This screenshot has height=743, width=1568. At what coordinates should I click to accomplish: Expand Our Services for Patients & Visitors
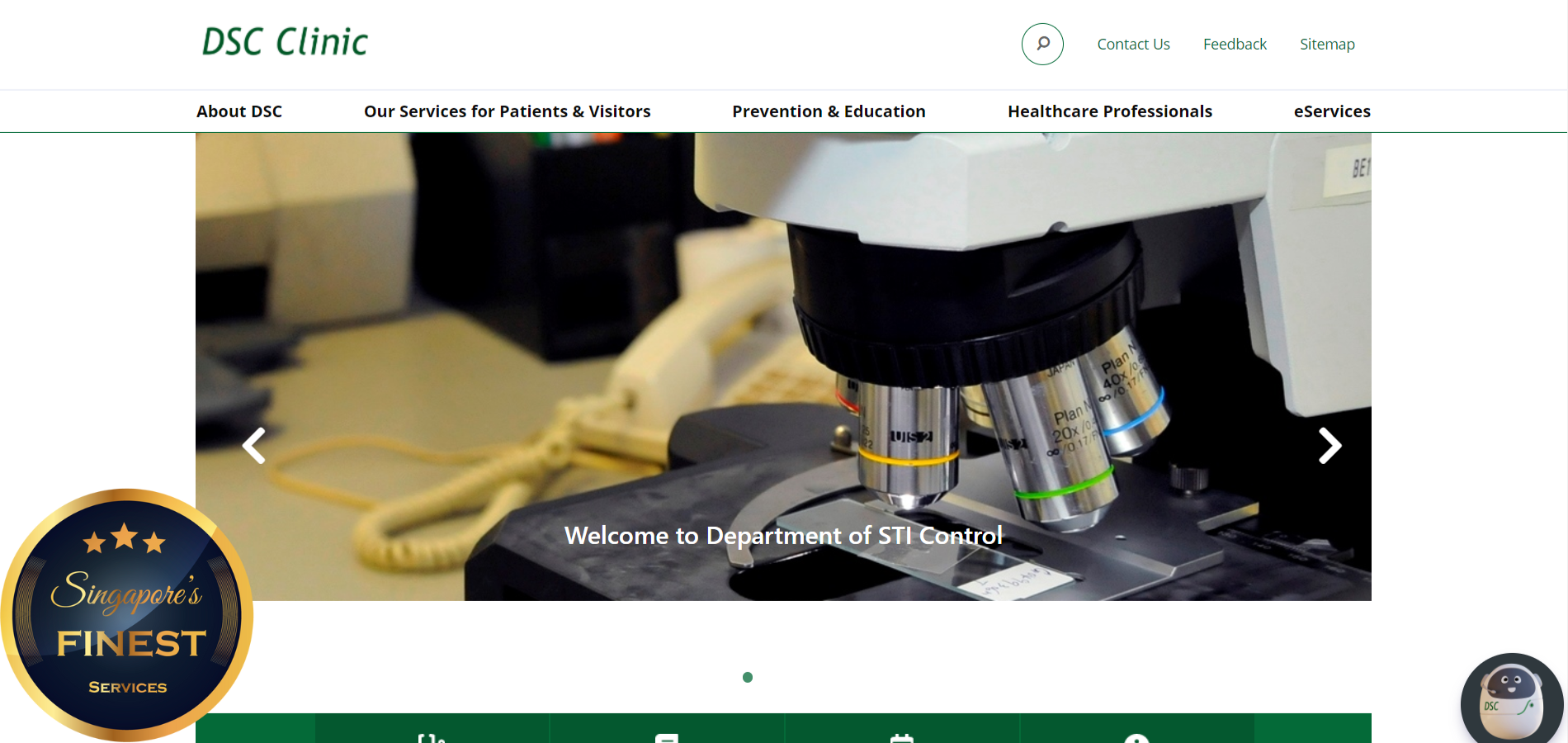click(x=507, y=111)
